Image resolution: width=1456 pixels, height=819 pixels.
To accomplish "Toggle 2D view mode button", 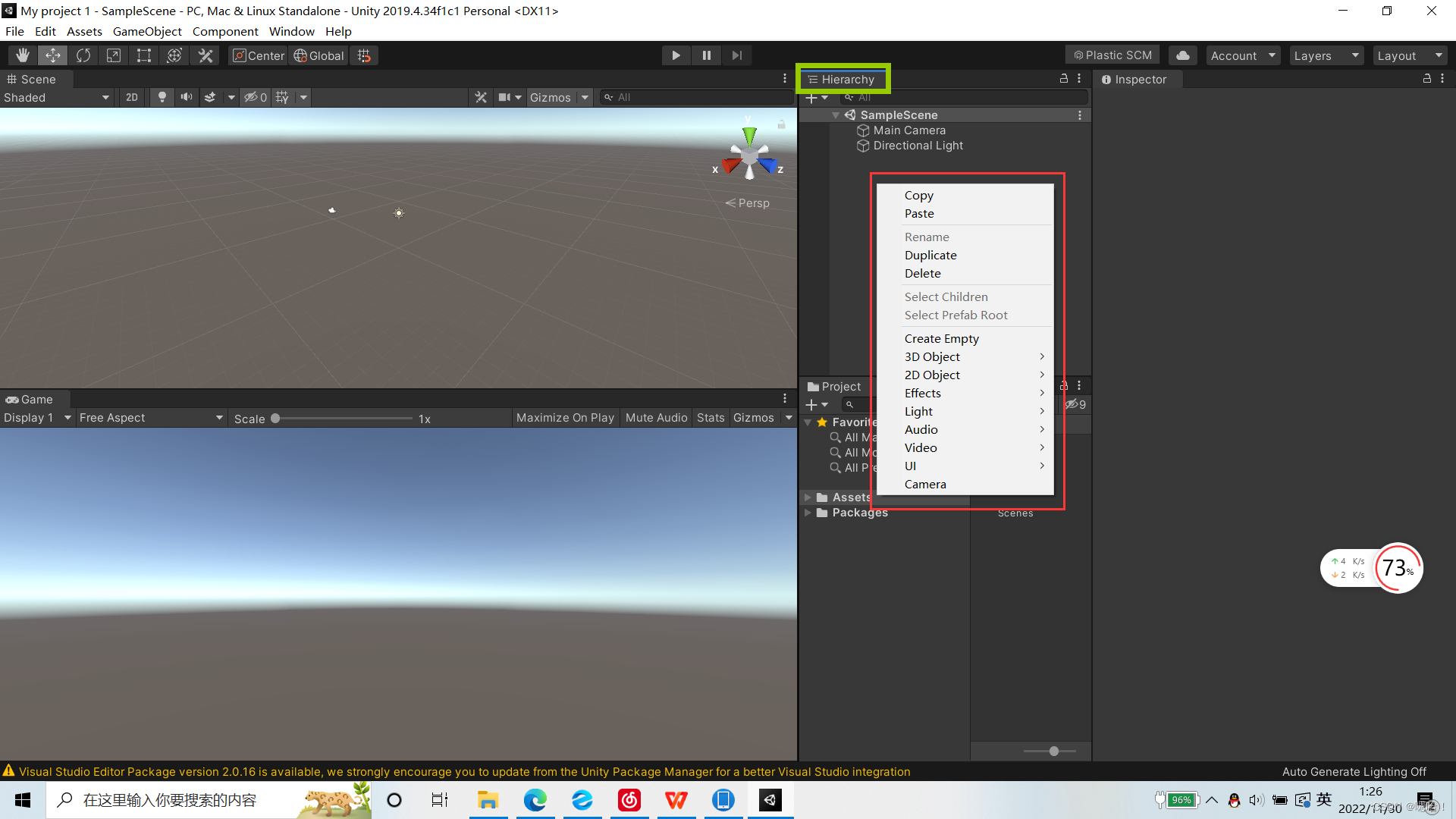I will click(131, 97).
